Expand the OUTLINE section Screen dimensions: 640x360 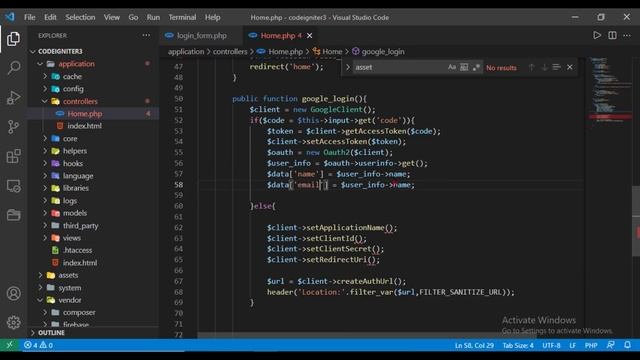pos(93,333)
